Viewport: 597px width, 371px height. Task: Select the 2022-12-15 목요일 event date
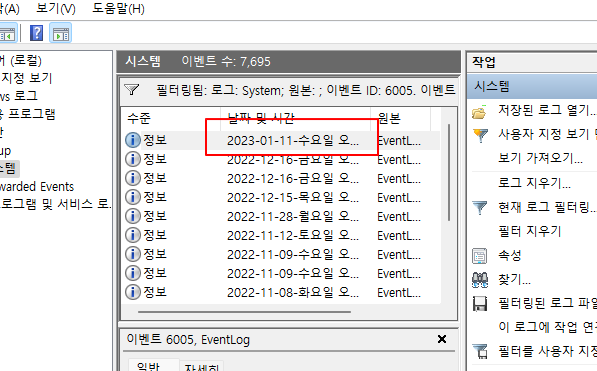[x=293, y=197]
